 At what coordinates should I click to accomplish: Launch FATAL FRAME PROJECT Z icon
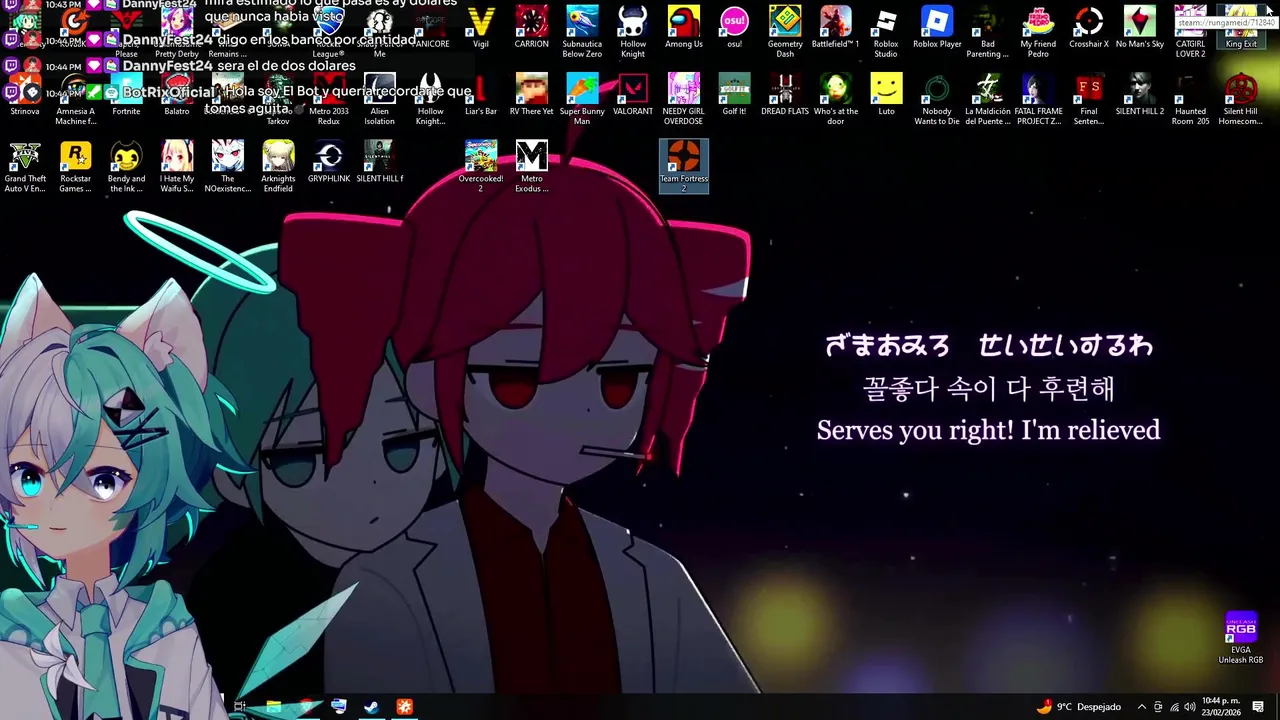[x=1038, y=99]
